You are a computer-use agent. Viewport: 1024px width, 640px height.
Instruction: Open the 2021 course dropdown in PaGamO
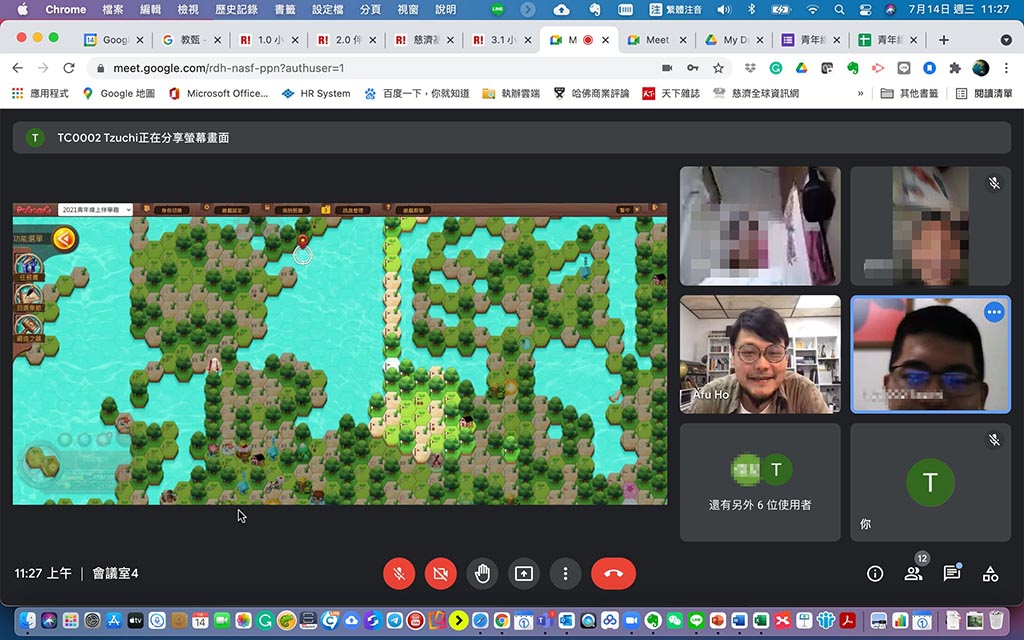95,210
